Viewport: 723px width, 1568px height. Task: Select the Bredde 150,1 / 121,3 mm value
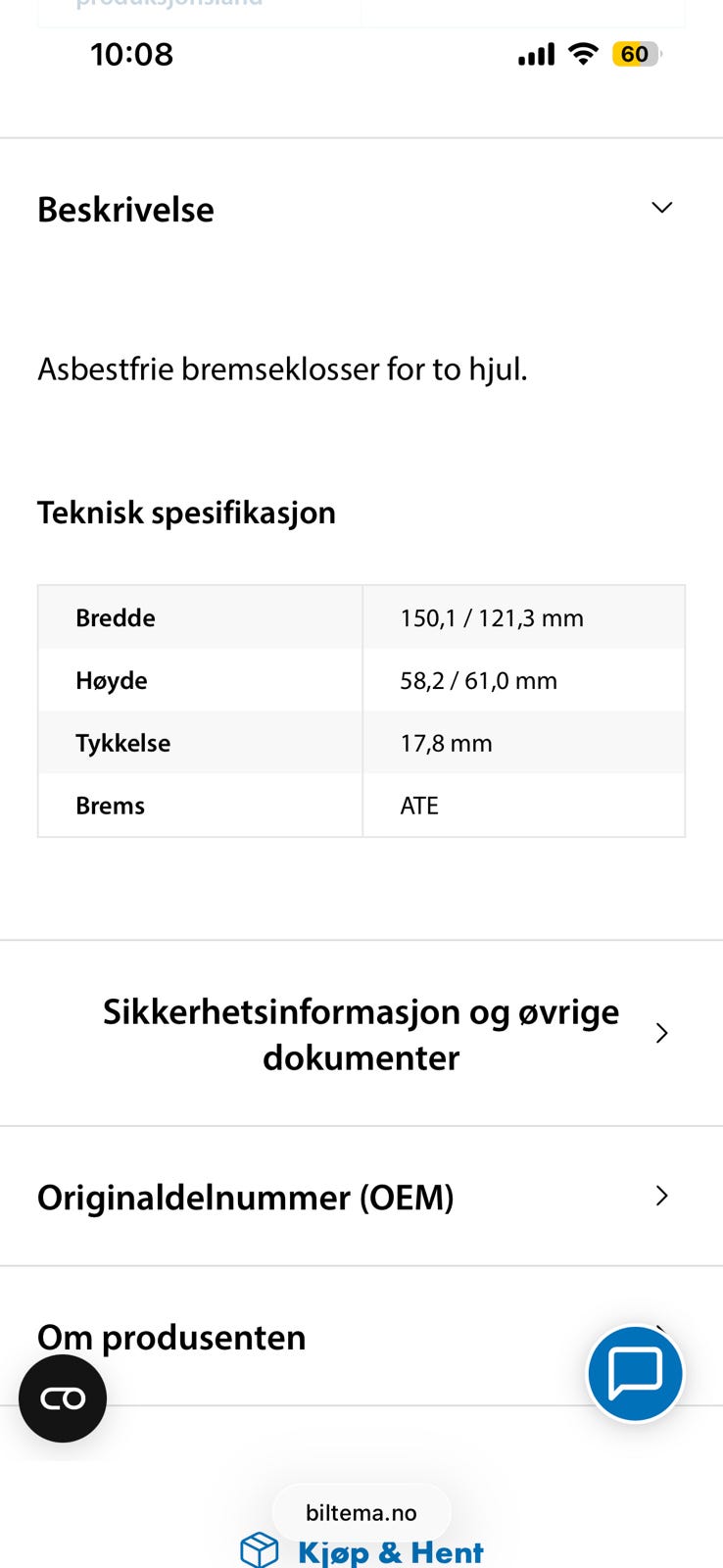click(x=492, y=618)
